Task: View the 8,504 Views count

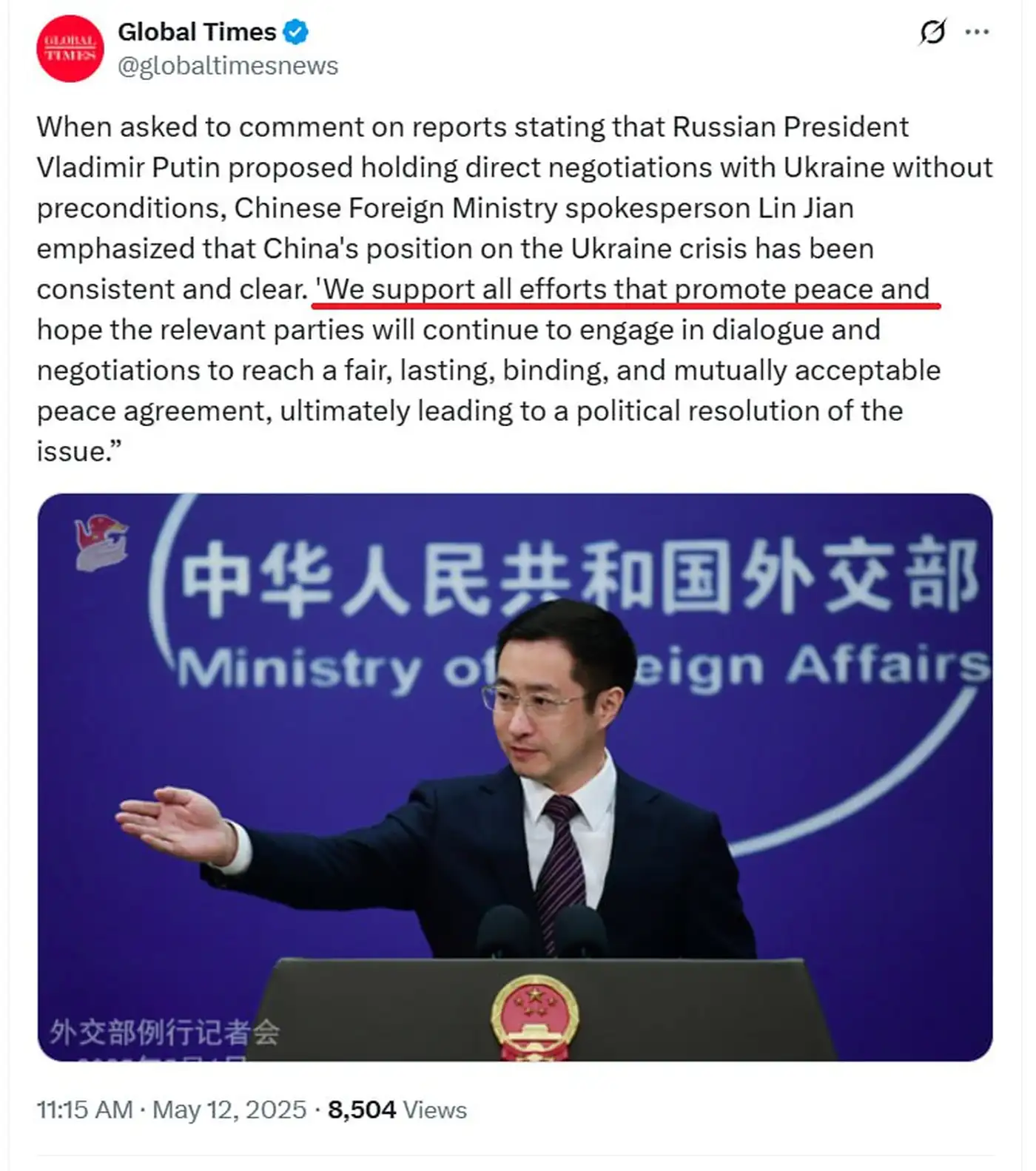Action: tap(397, 1110)
